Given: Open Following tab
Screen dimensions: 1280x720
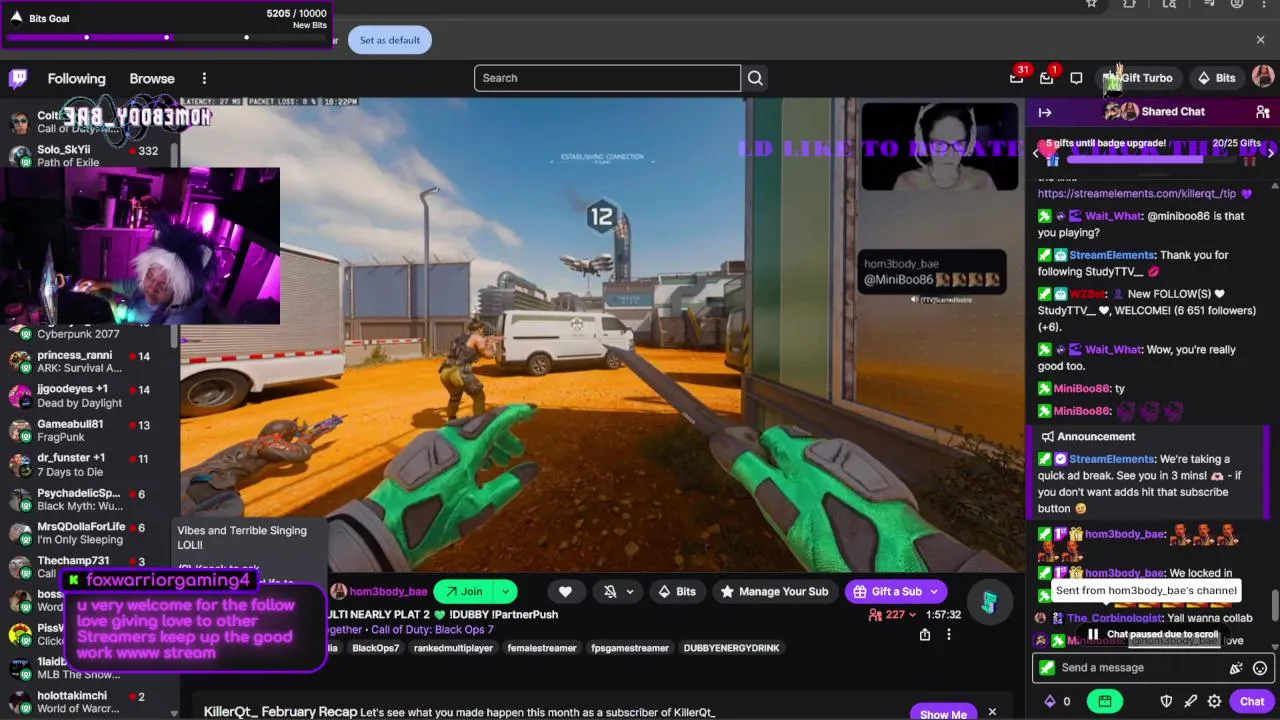Looking at the screenshot, I should 76,78.
